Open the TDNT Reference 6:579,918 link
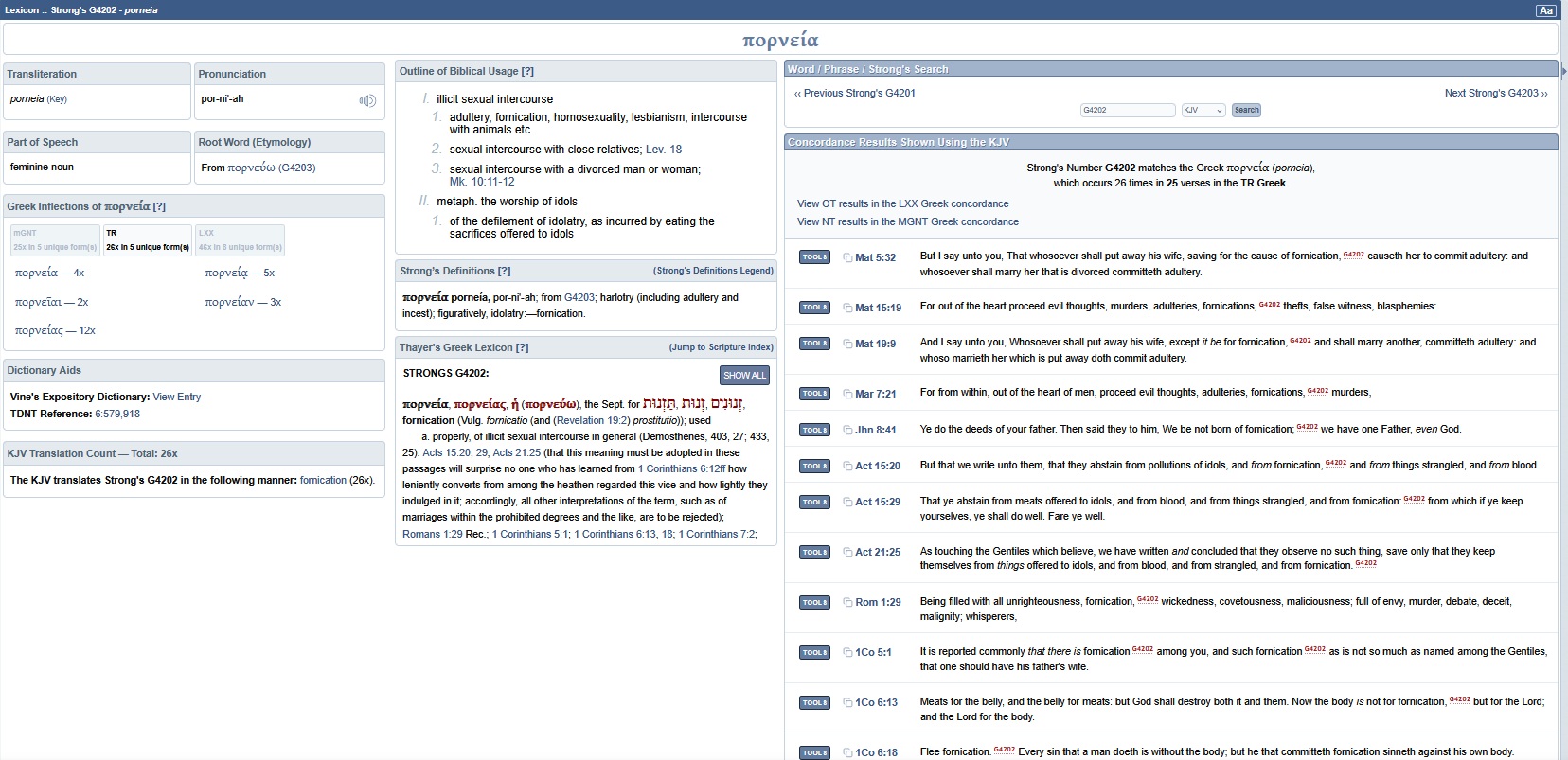The image size is (1568, 760). point(117,414)
